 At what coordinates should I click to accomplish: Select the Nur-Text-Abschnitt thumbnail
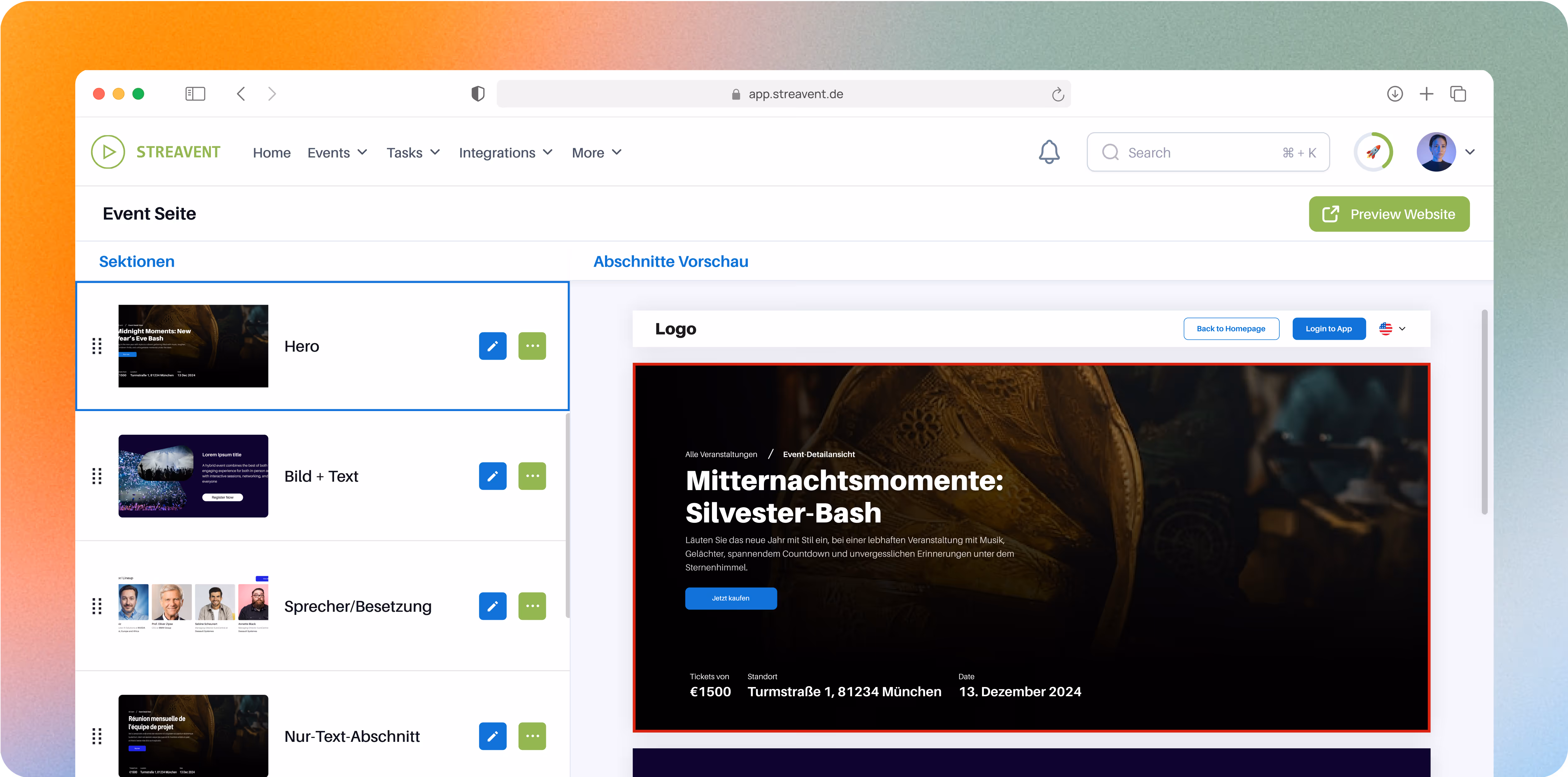(193, 736)
